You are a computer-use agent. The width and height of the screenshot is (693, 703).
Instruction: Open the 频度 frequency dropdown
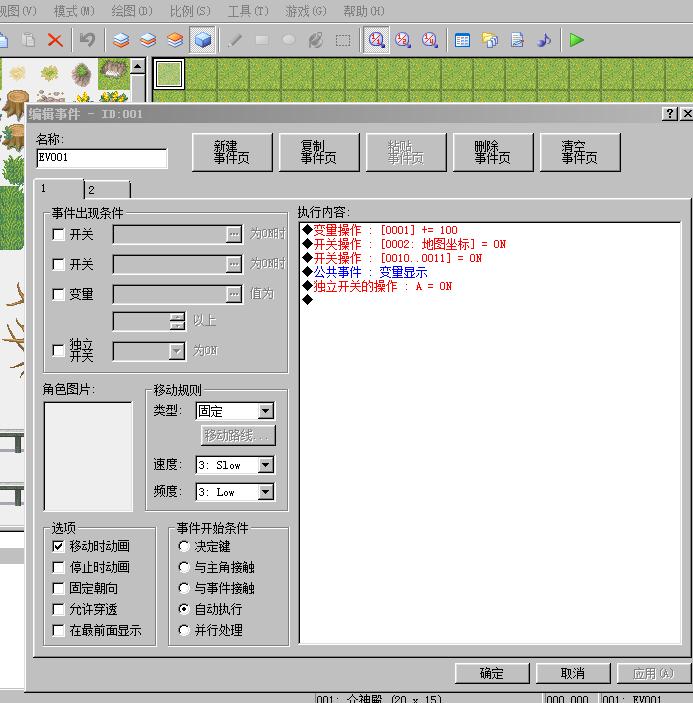[x=265, y=492]
